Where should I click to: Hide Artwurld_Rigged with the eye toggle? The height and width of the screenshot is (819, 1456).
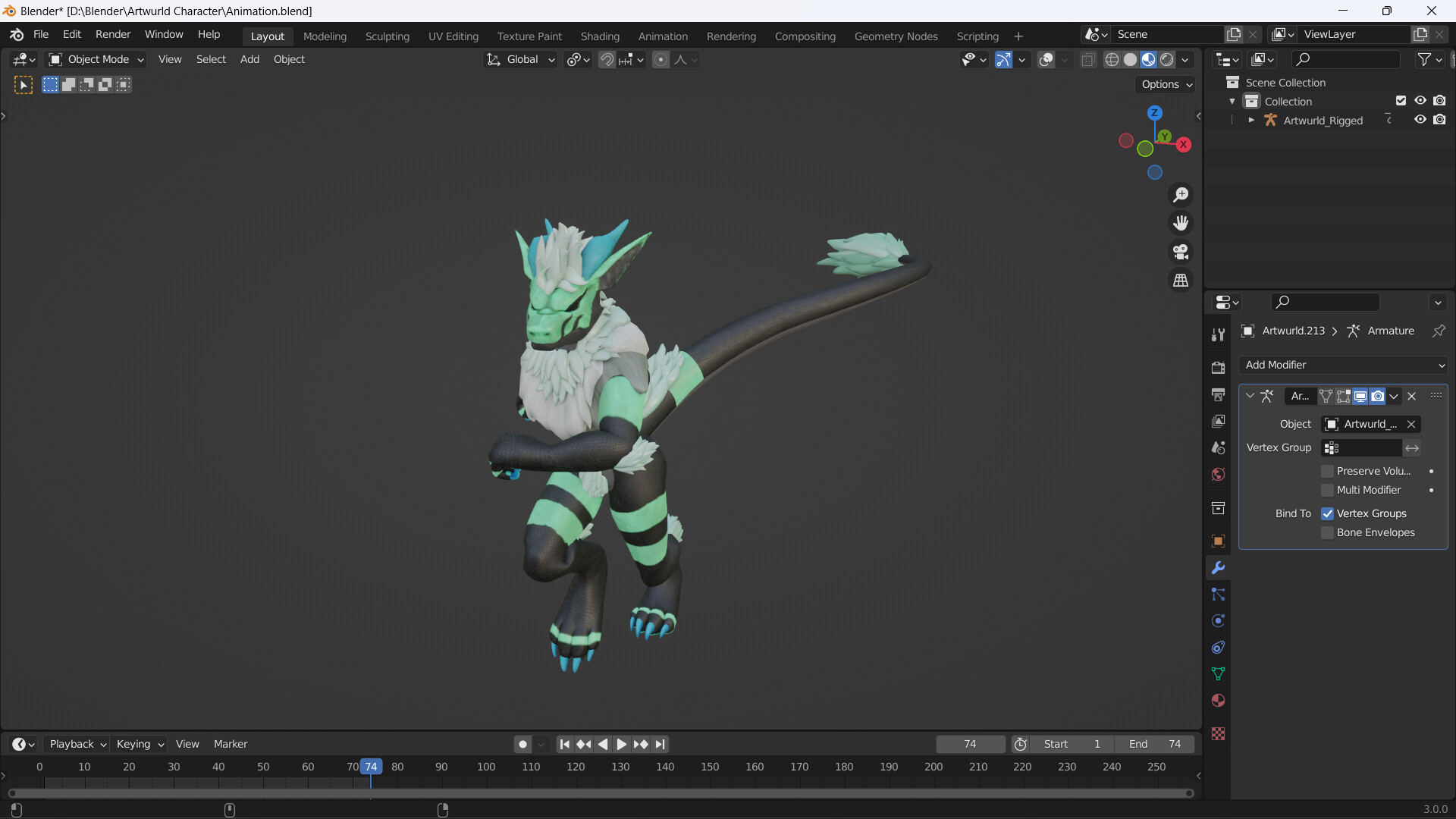coord(1420,120)
